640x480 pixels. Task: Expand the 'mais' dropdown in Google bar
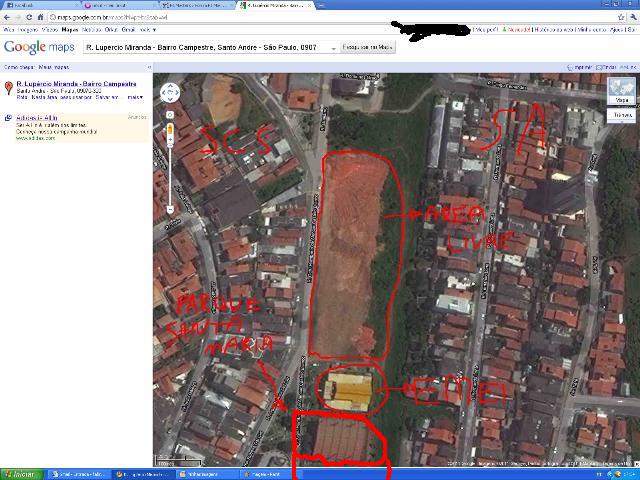coord(147,30)
